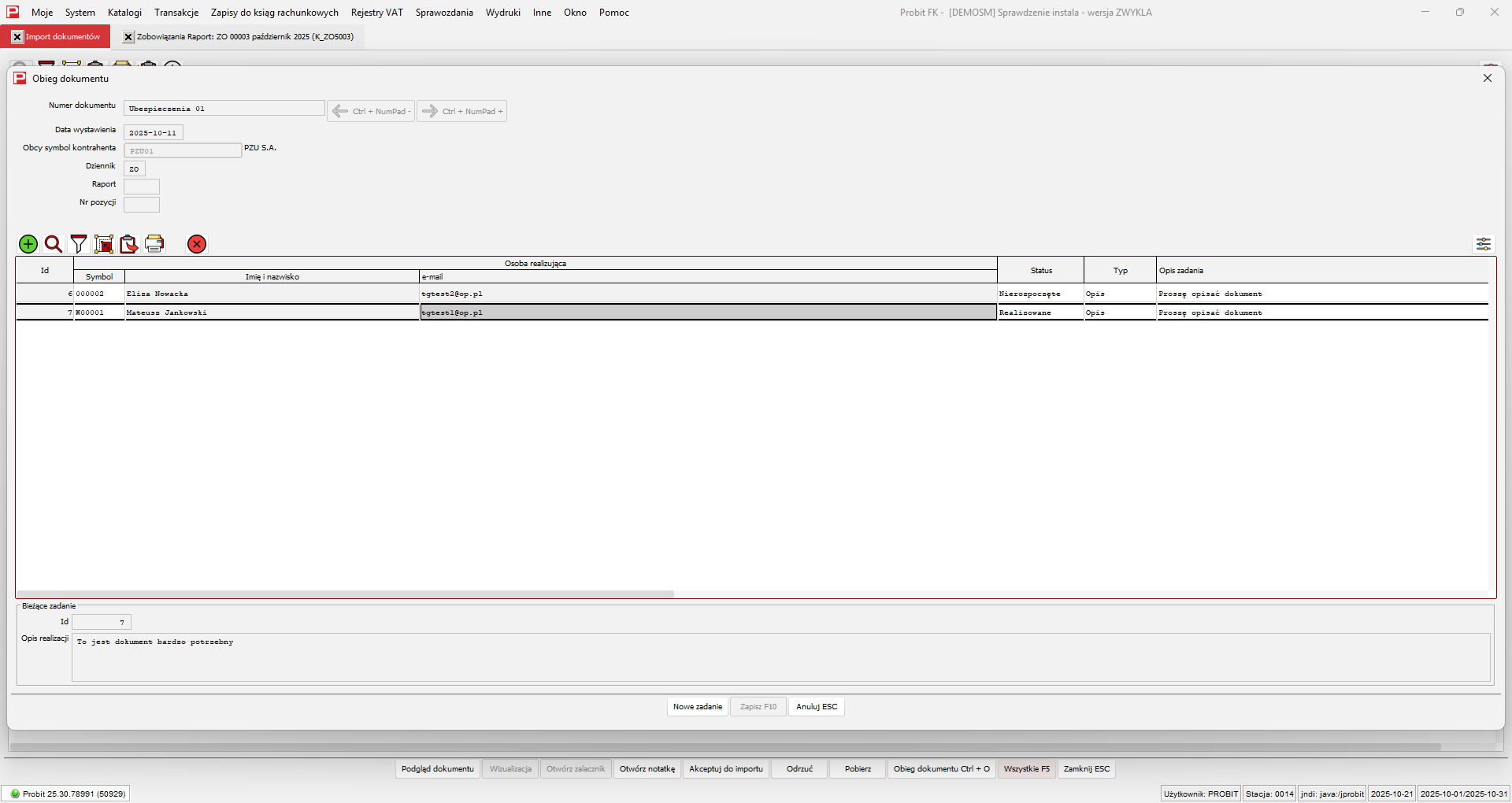Click the Opis realizacji text area
The image size is (1512, 803).
(x=780, y=657)
